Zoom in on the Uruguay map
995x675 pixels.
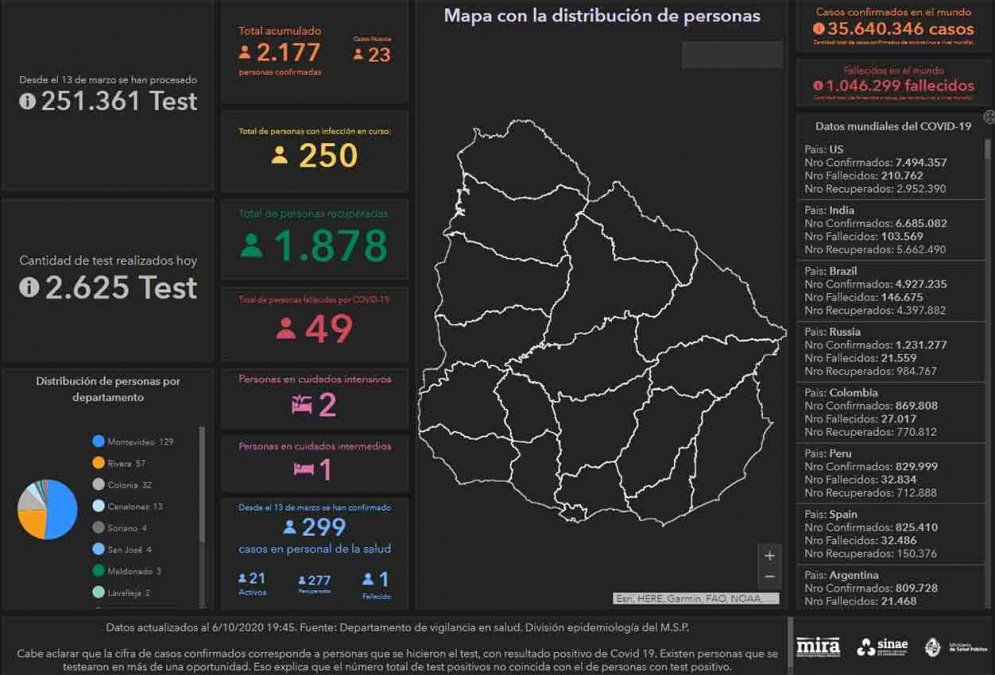pyautogui.click(x=769, y=556)
